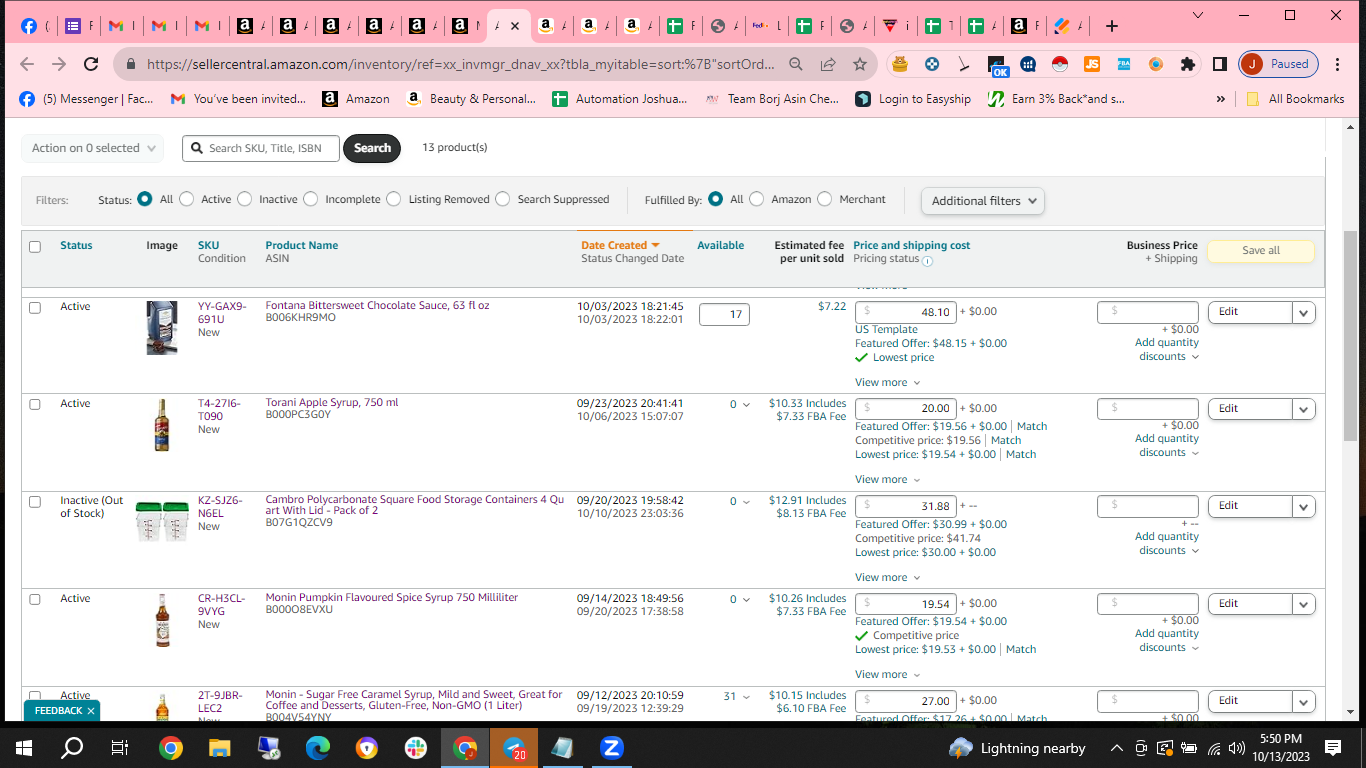Choose the Active status filter radio
This screenshot has height=768, width=1366.
[x=187, y=199]
